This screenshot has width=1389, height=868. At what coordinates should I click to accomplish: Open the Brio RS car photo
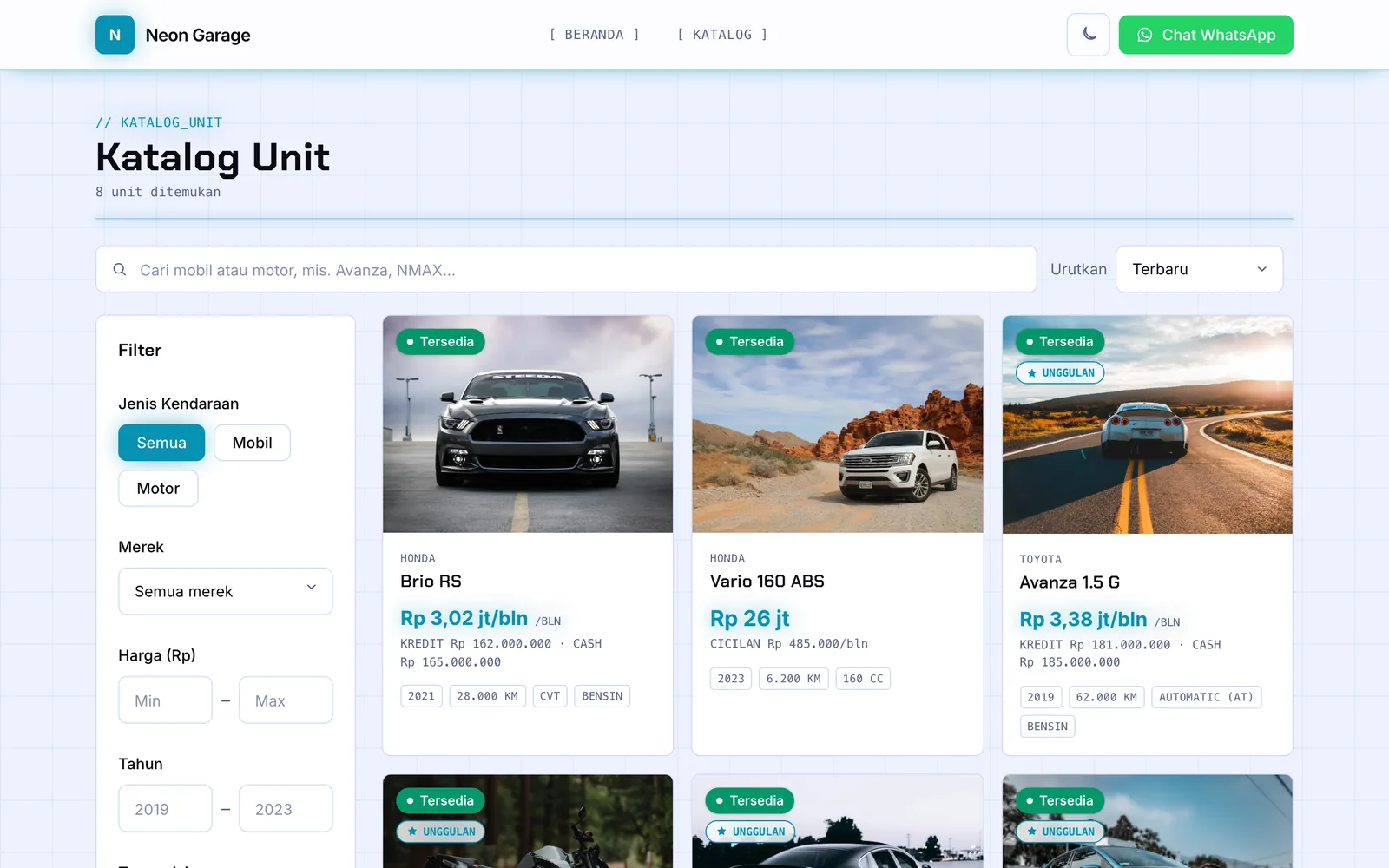click(528, 424)
